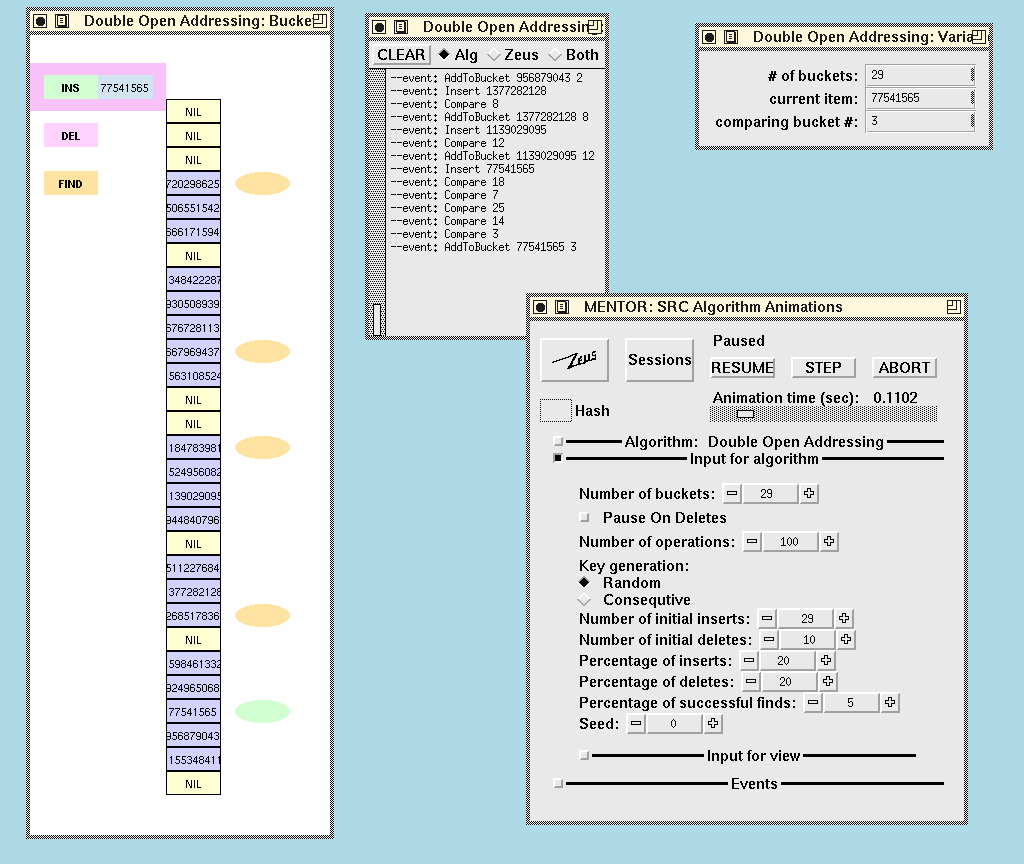Screen dimensions: 1024x864
Task: Decrease the Seed value
Action: [636, 724]
